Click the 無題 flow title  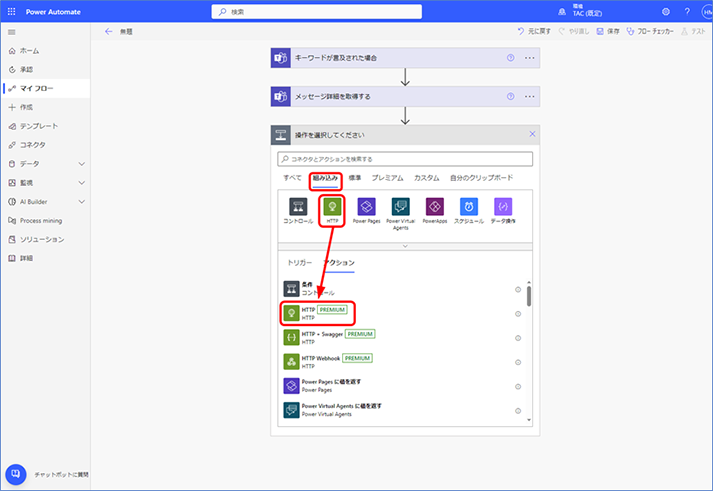[126, 31]
